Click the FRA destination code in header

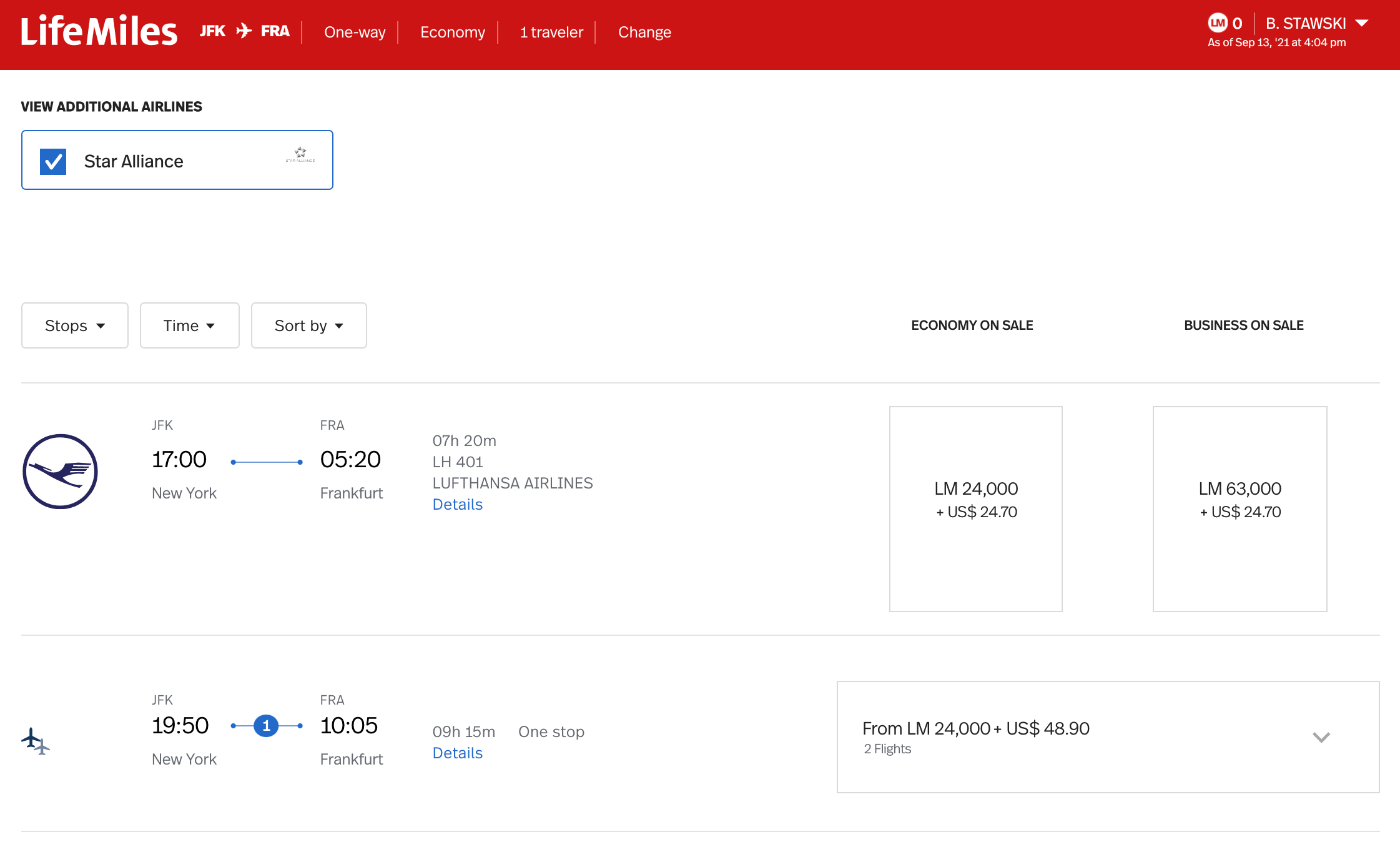pos(275,31)
